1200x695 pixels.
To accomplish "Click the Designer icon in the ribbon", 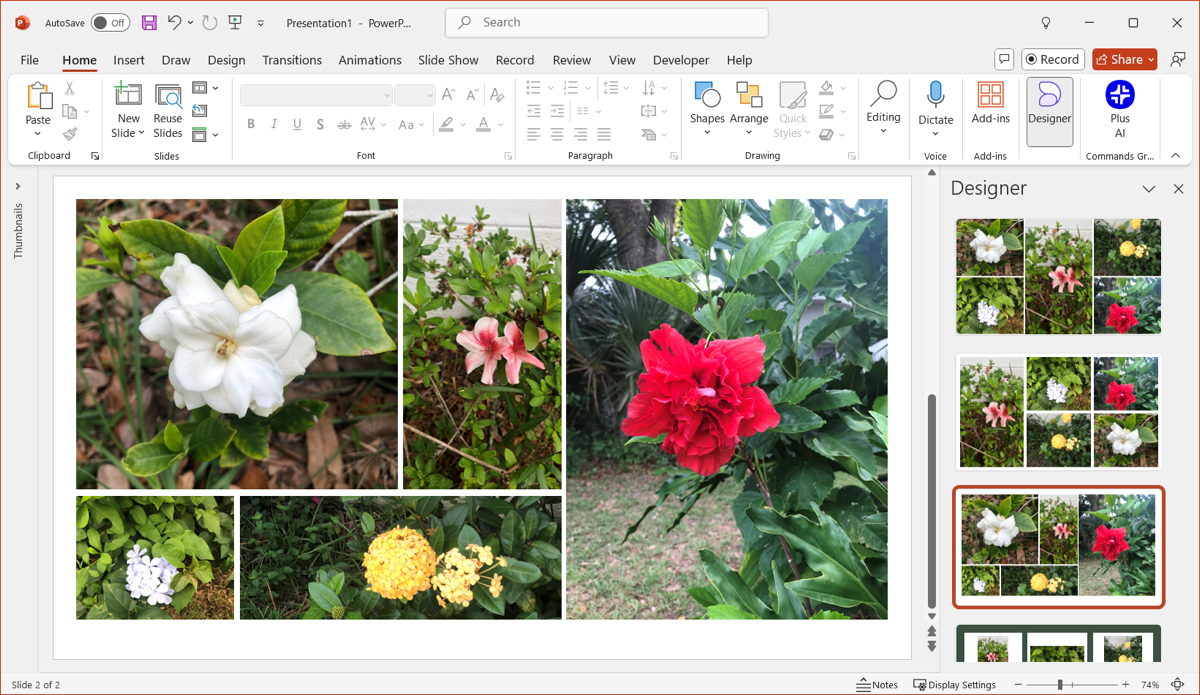I will pyautogui.click(x=1049, y=104).
